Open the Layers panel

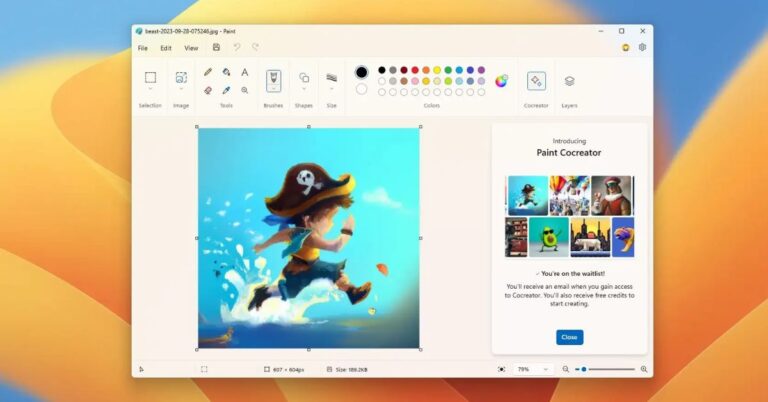click(569, 81)
